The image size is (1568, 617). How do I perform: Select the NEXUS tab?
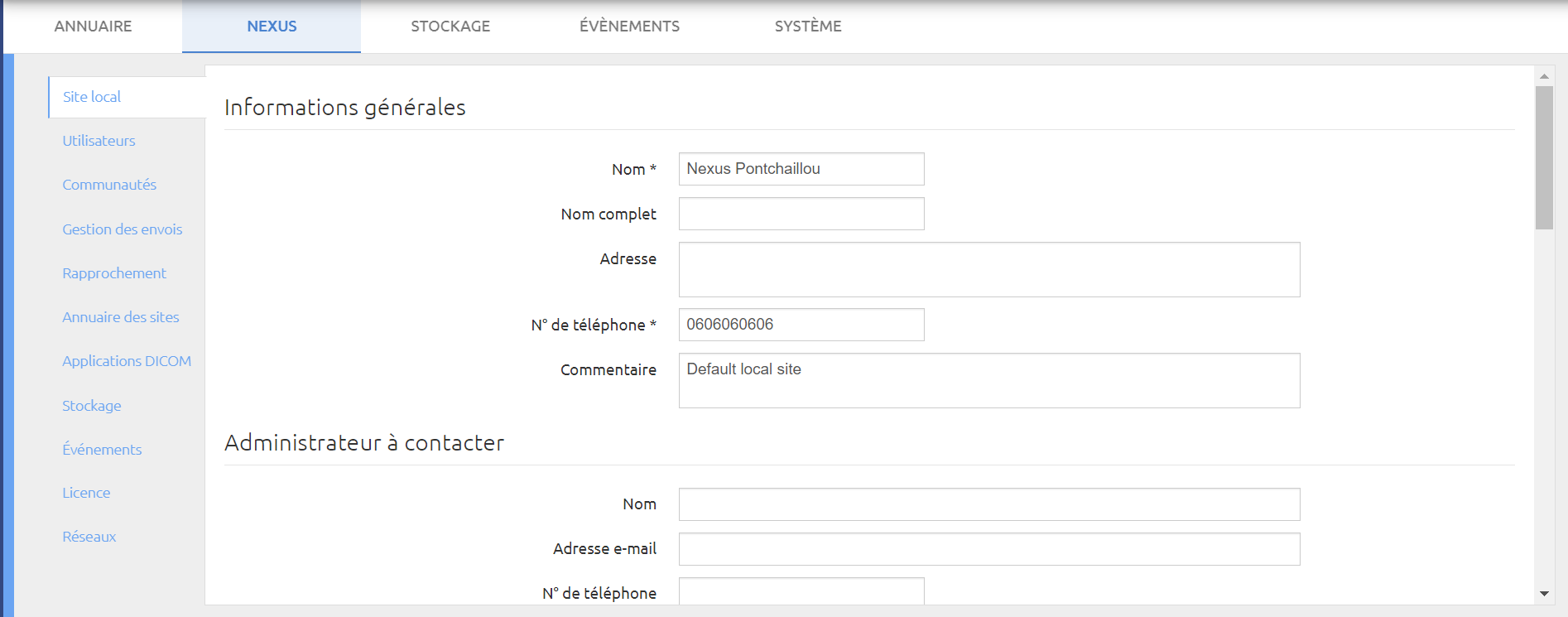click(x=272, y=27)
